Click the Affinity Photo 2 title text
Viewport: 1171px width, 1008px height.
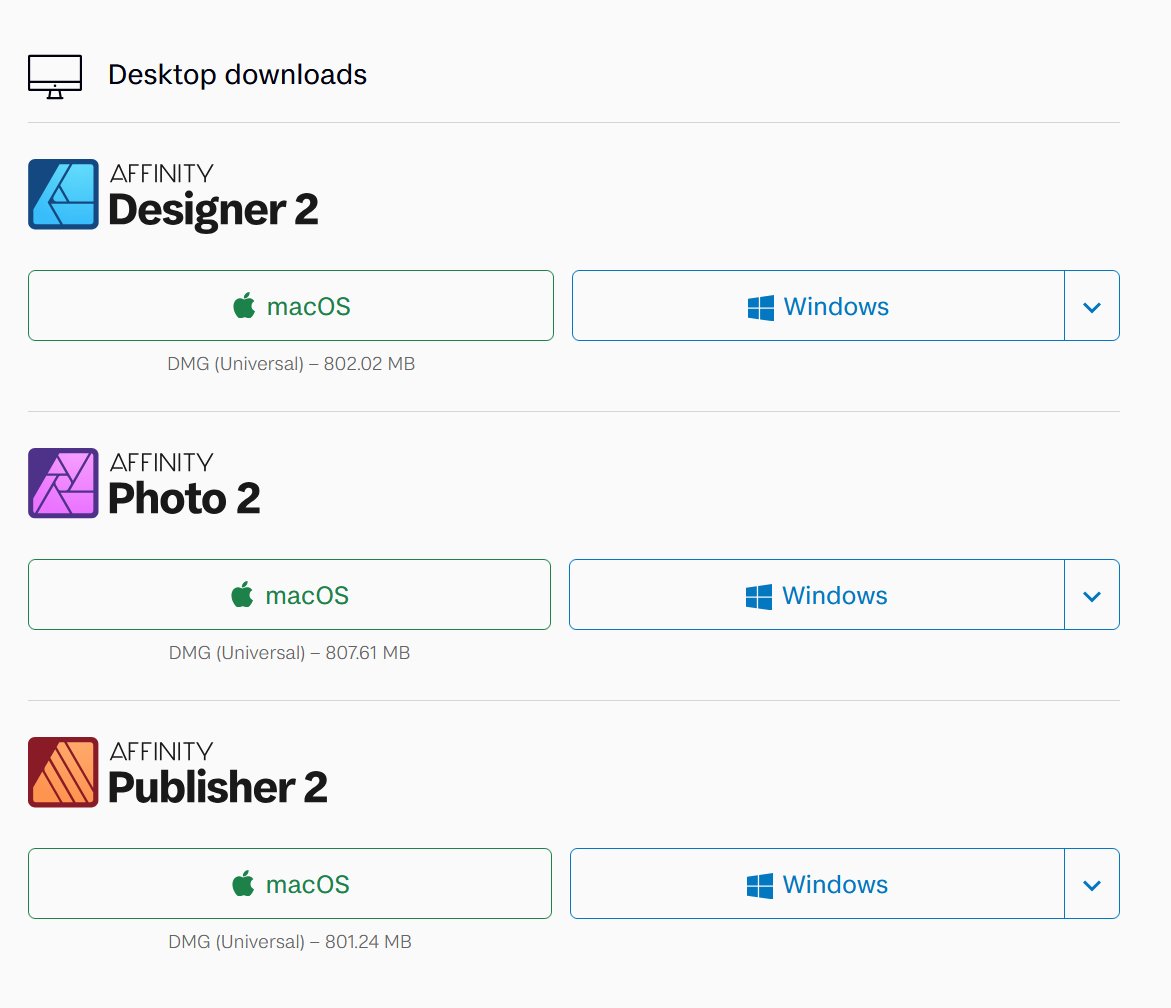pyautogui.click(x=184, y=484)
